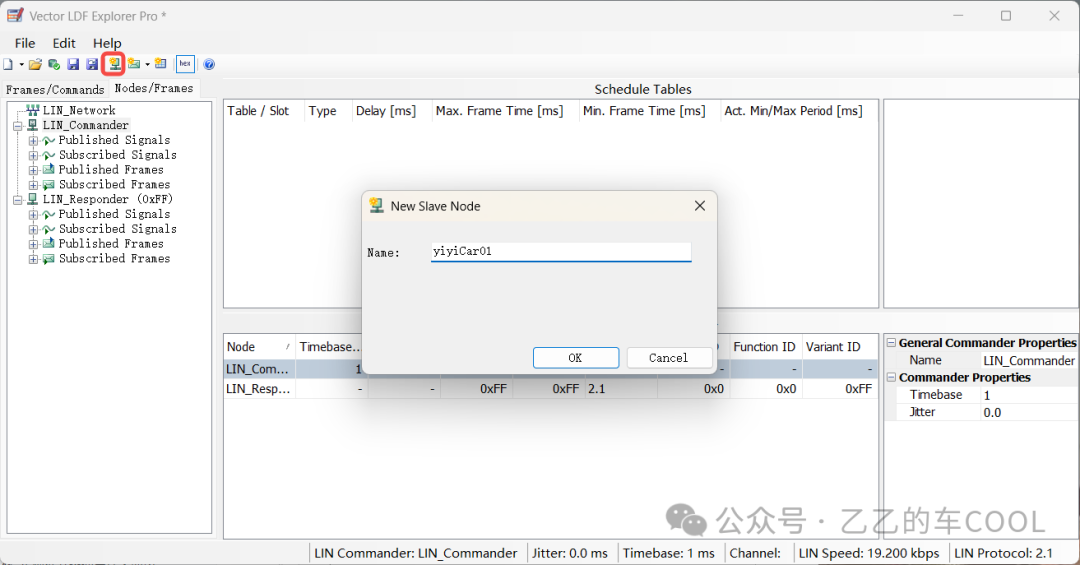The height and width of the screenshot is (565, 1080).
Task: Click the Delay [ms] column header
Action: pyautogui.click(x=391, y=111)
